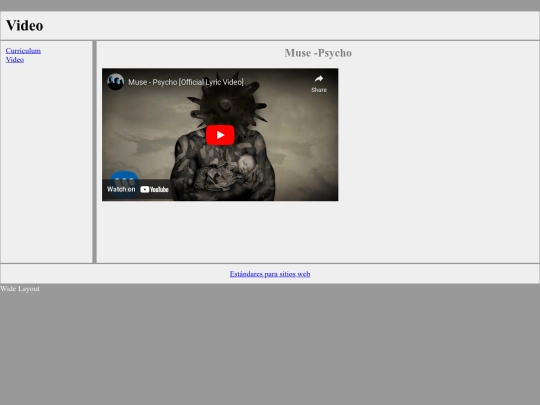Open the Video sidebar link

15,60
